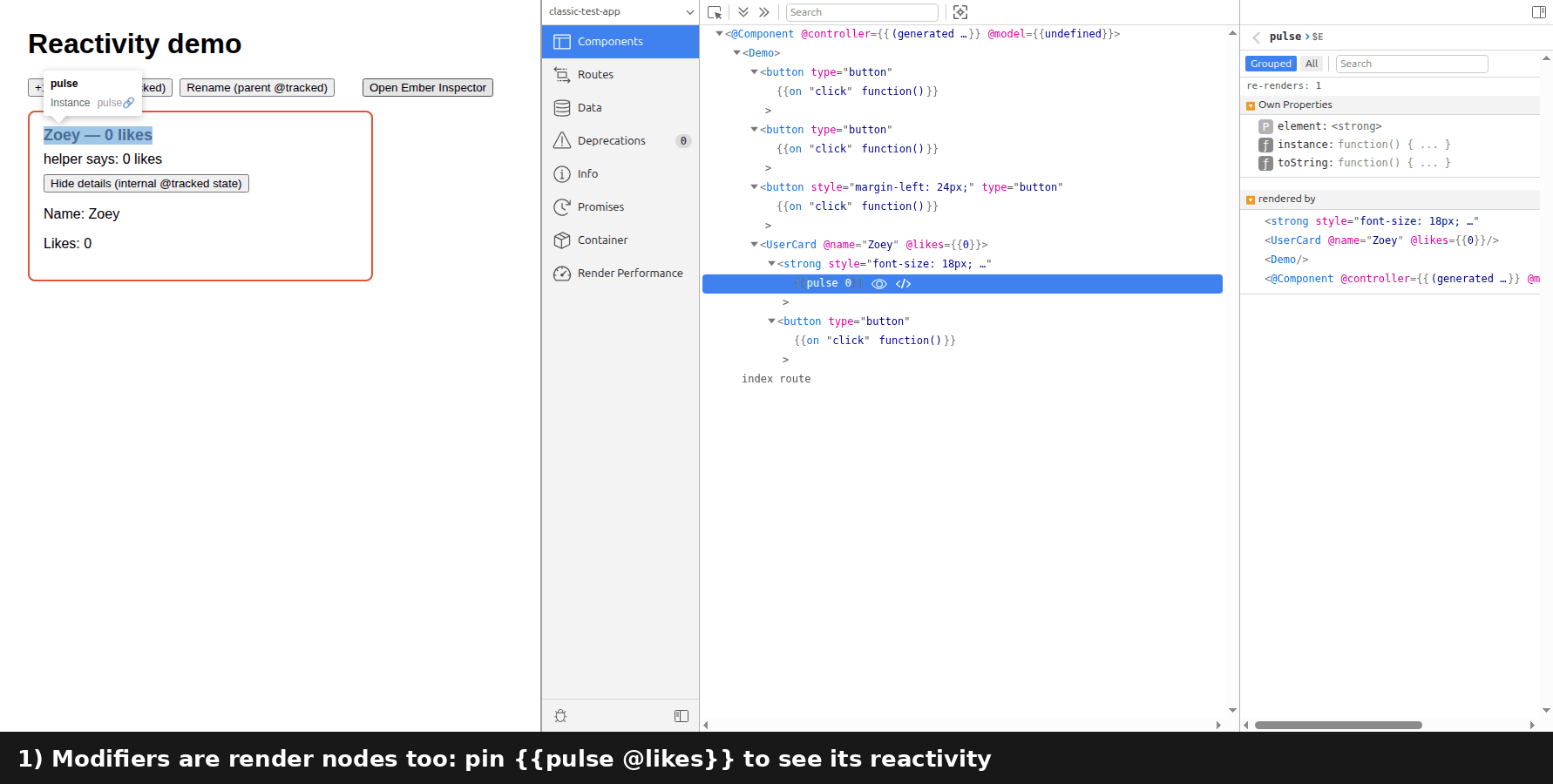Viewport: 1553px width, 784px height.
Task: Click the UserCard @name="Zoey" rendered-by entry
Action: [x=1381, y=240]
